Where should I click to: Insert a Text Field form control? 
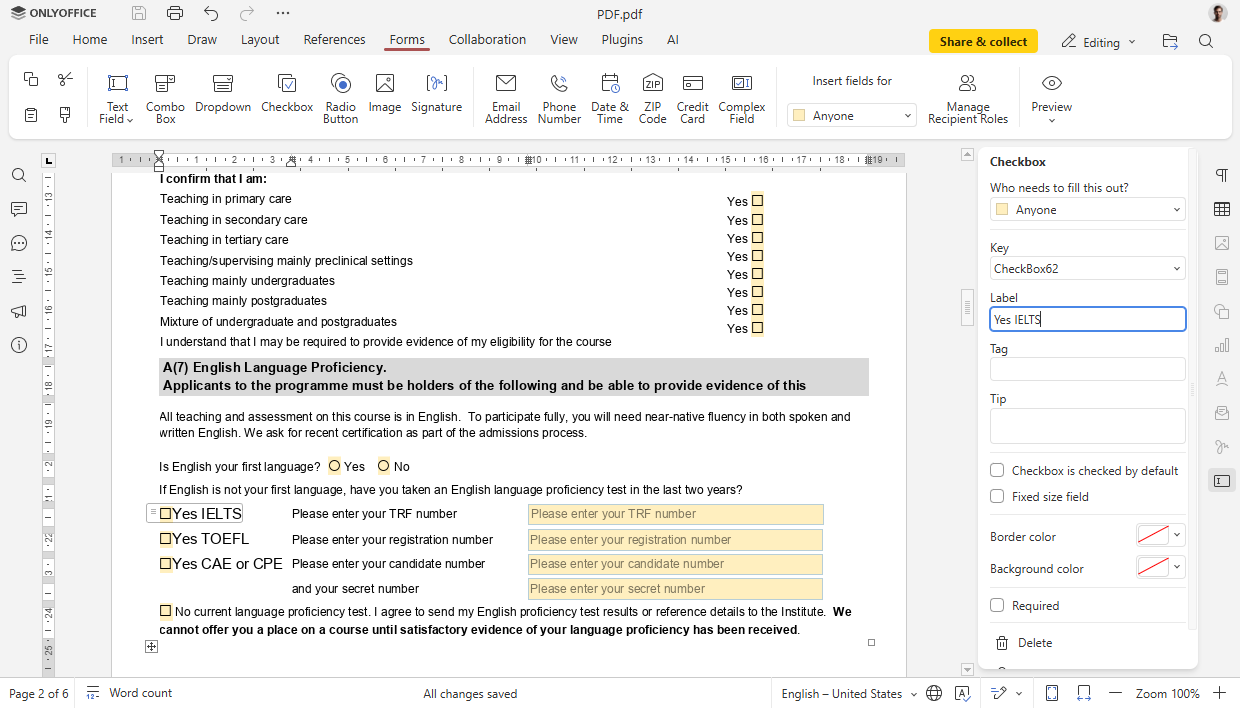(x=116, y=95)
